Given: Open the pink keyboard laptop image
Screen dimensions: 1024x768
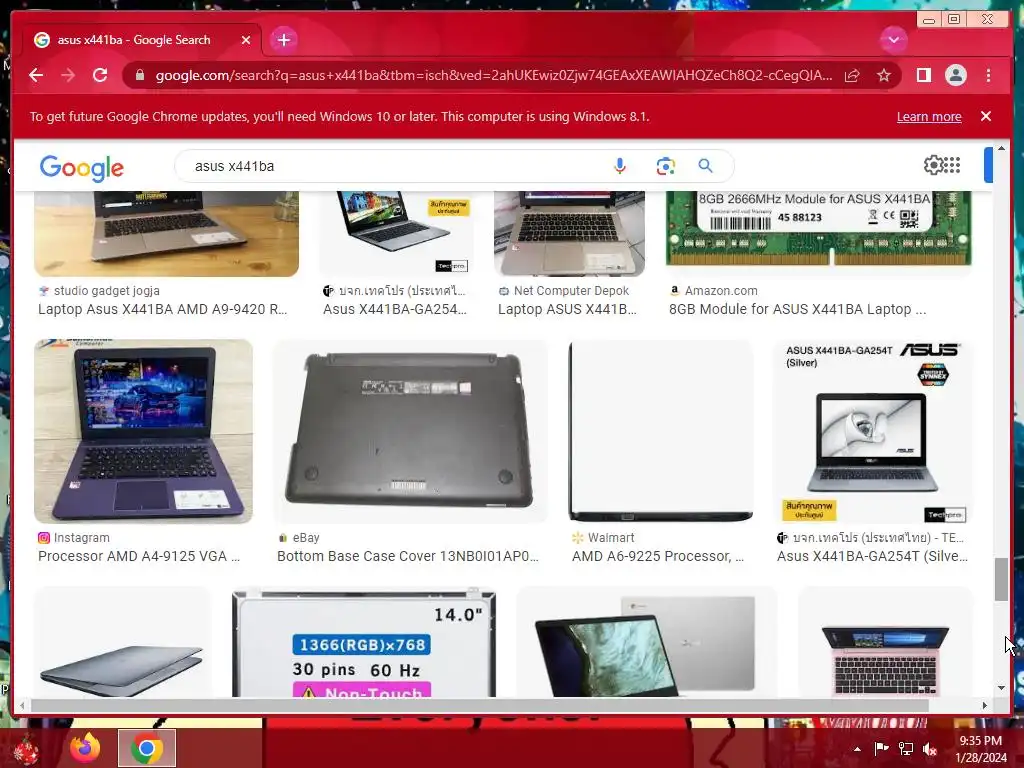Looking at the screenshot, I should [885, 643].
